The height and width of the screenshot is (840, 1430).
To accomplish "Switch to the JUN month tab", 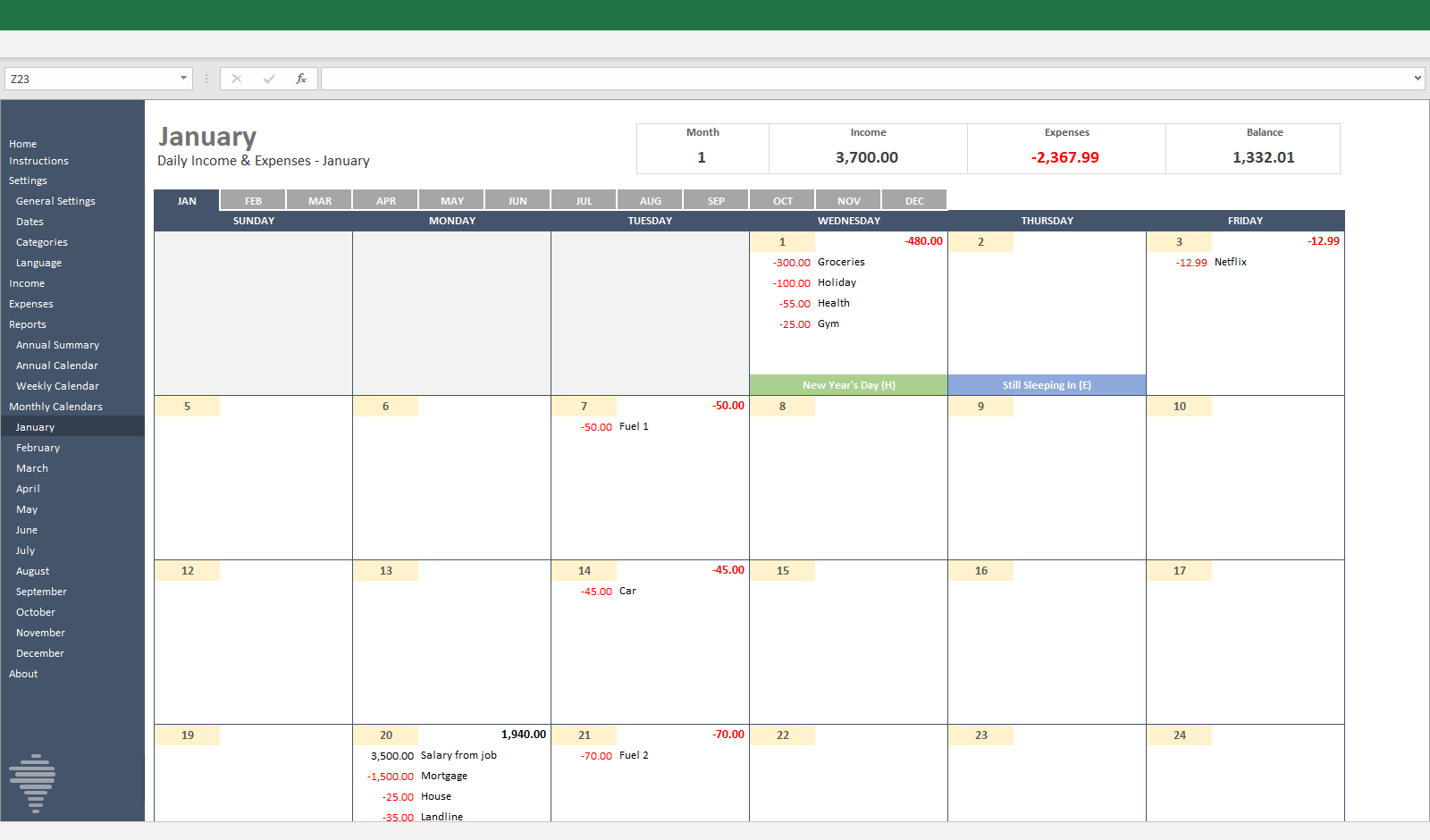I will tap(517, 200).
